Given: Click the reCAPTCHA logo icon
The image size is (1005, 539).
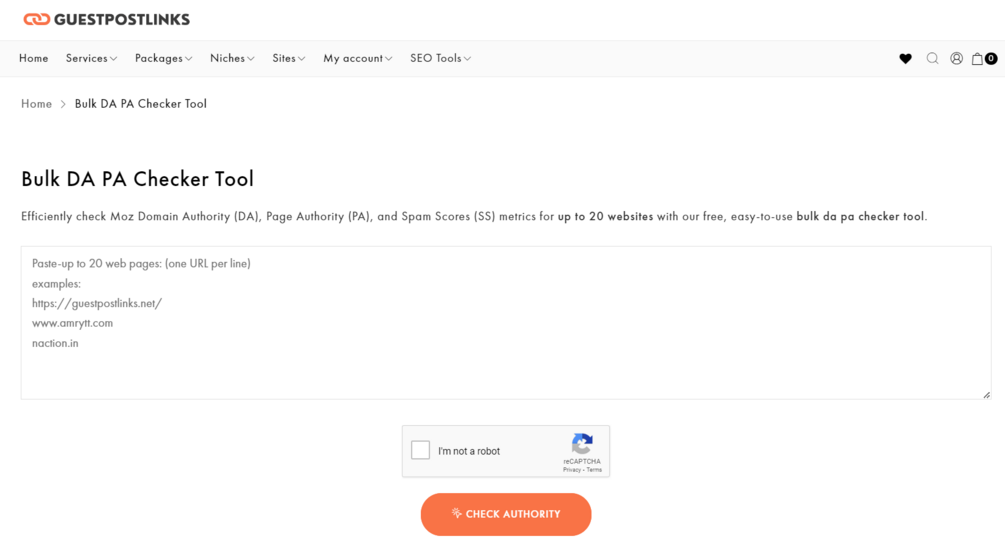Looking at the screenshot, I should click(582, 444).
